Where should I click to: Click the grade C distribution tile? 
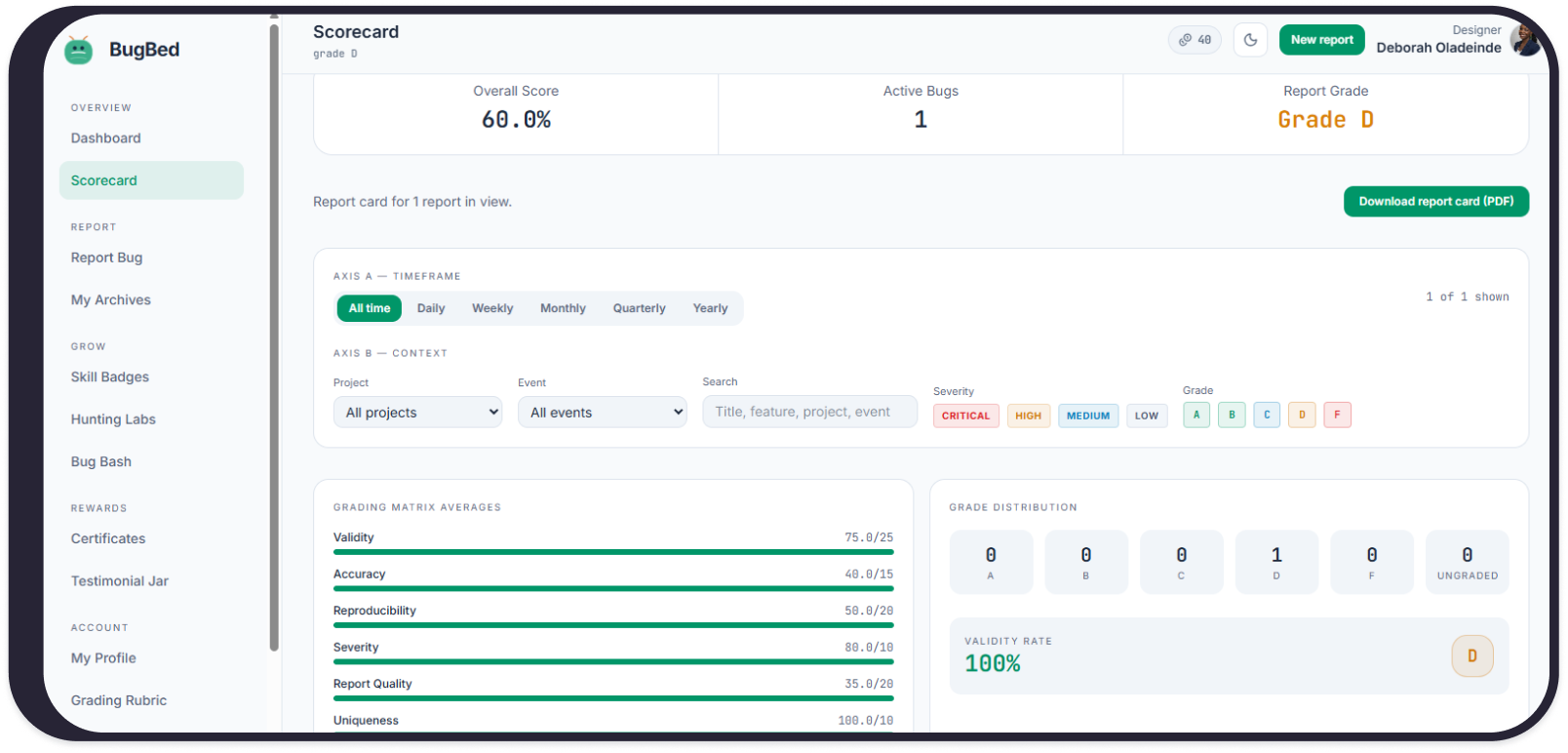[1181, 562]
